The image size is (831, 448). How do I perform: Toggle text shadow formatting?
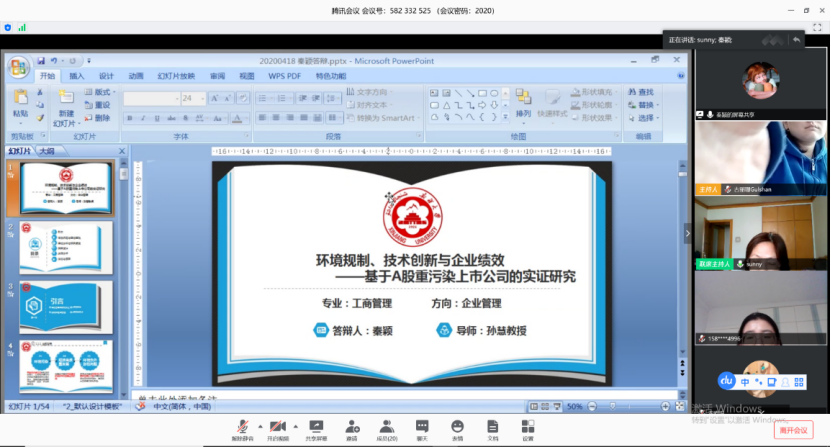(x=185, y=118)
